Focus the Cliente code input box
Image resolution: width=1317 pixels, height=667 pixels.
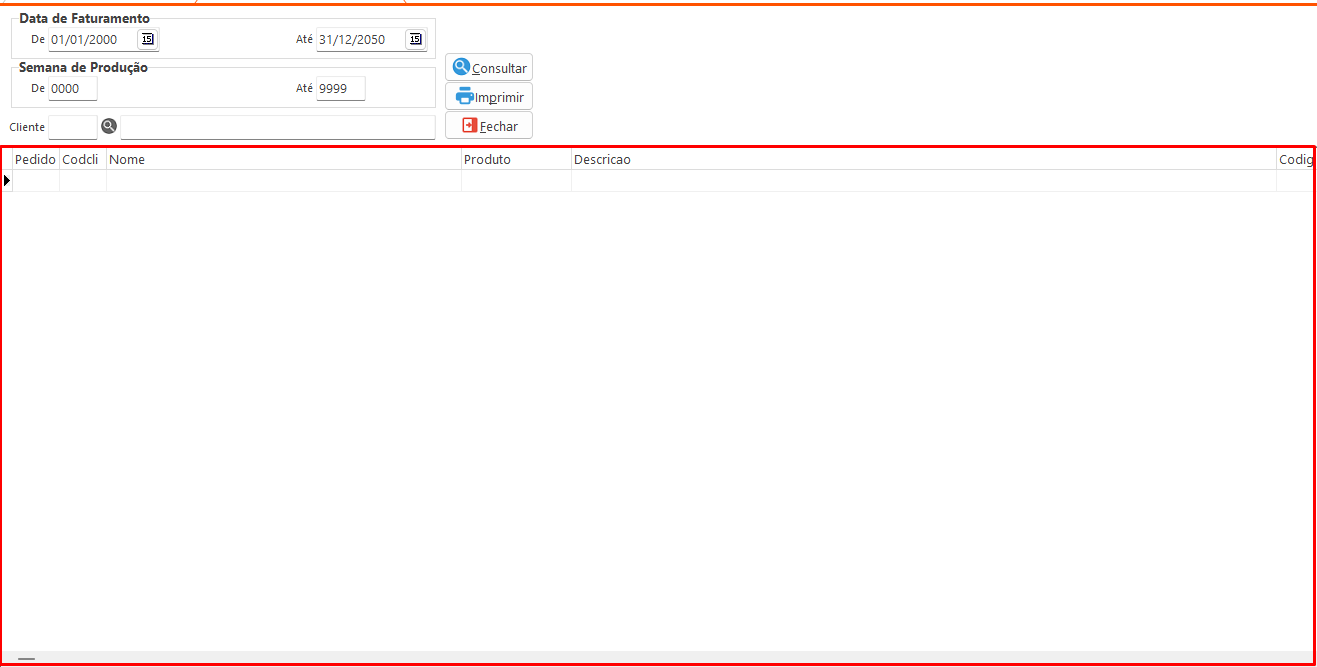tap(73, 127)
